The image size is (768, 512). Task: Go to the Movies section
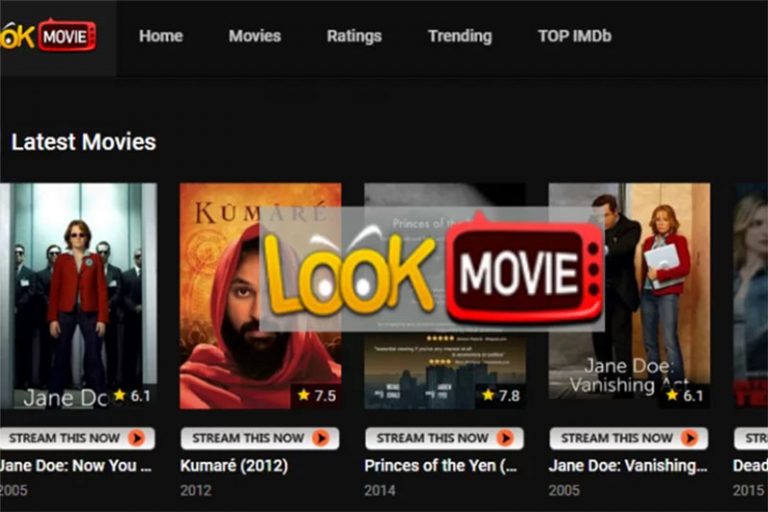[255, 36]
